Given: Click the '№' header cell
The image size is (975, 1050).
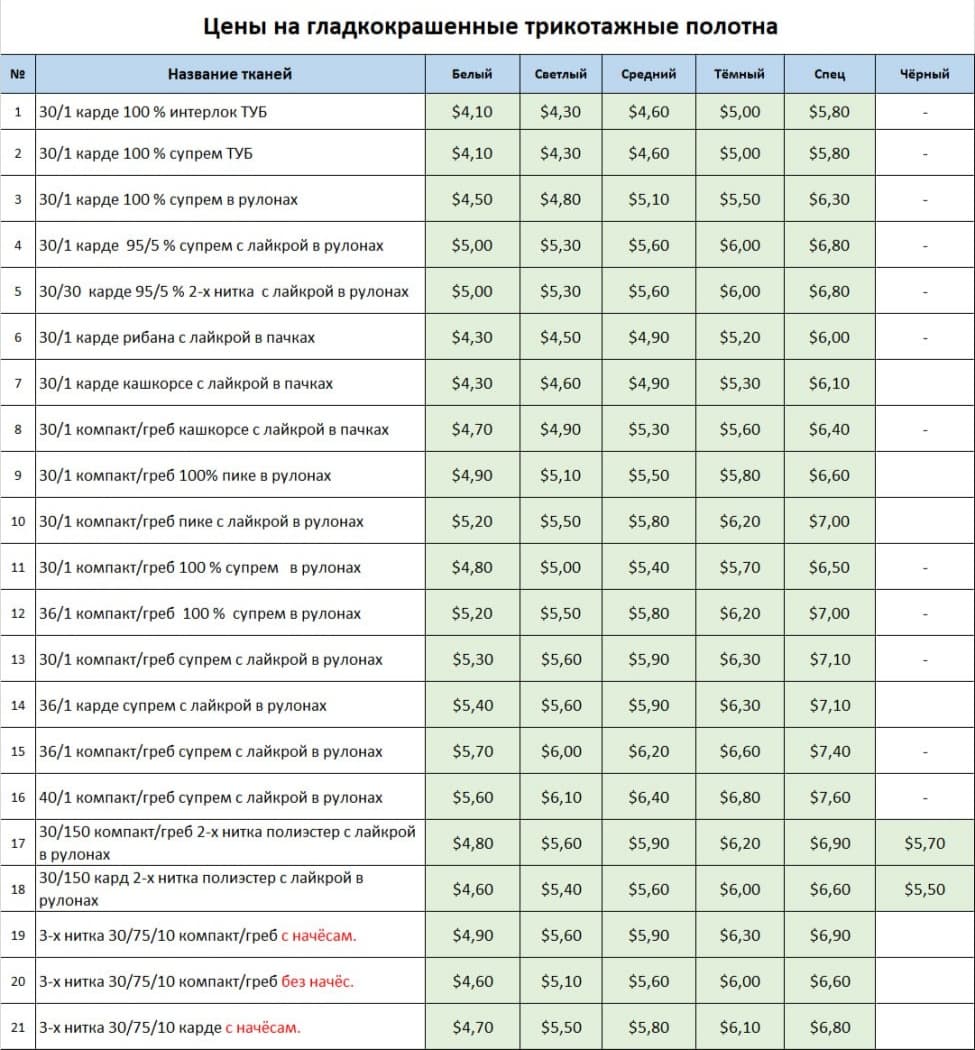Looking at the screenshot, I should tap(17, 74).
